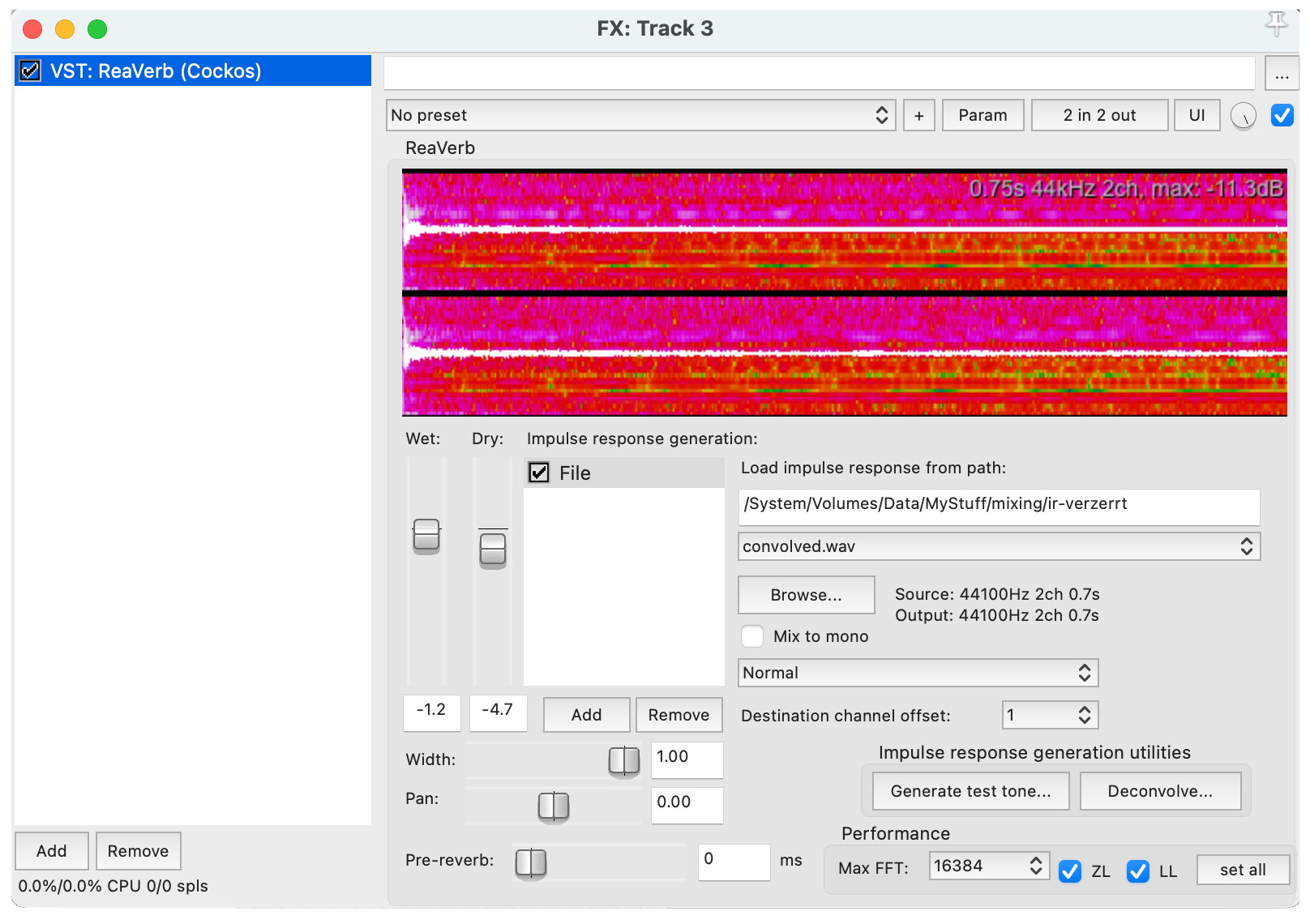
Task: Toggle the ReaVerb plugin enable checkbox in FX list
Action: (x=30, y=71)
